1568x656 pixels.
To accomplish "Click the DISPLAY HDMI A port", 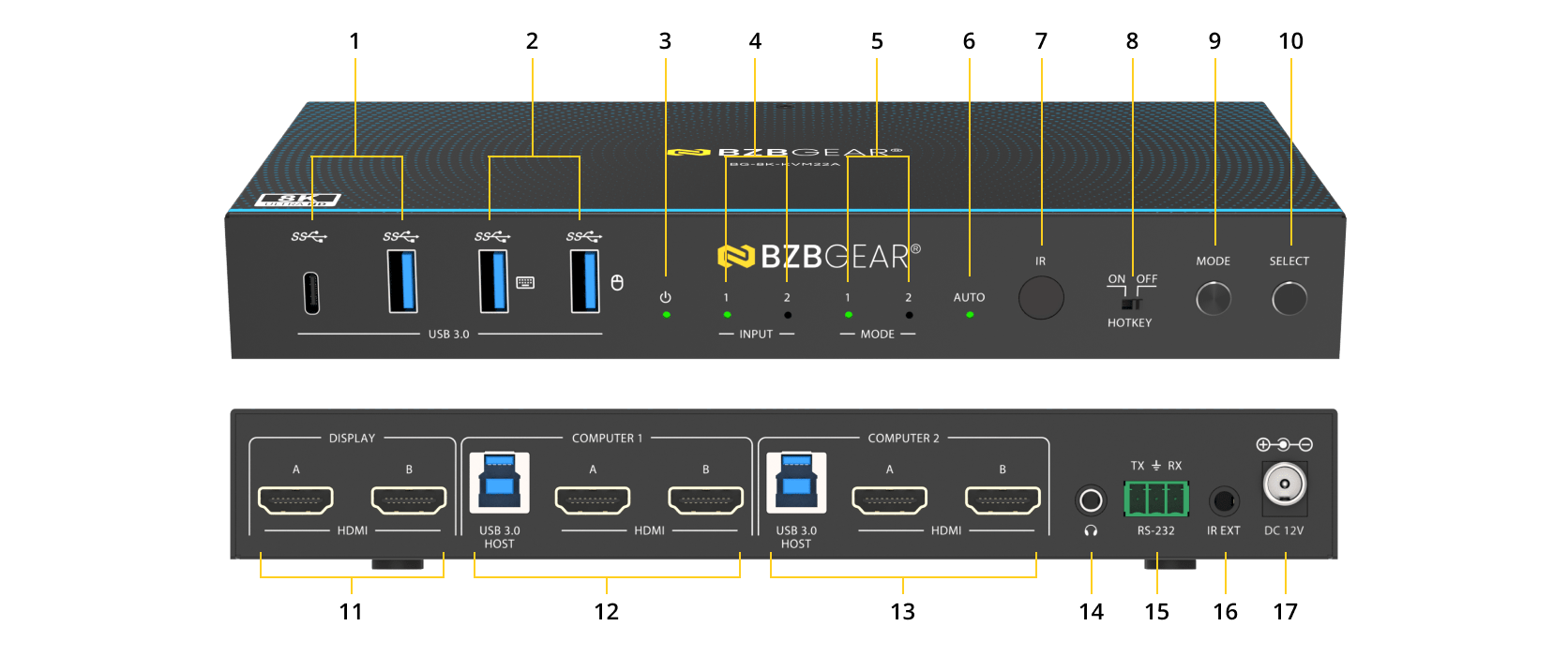I will (296, 500).
